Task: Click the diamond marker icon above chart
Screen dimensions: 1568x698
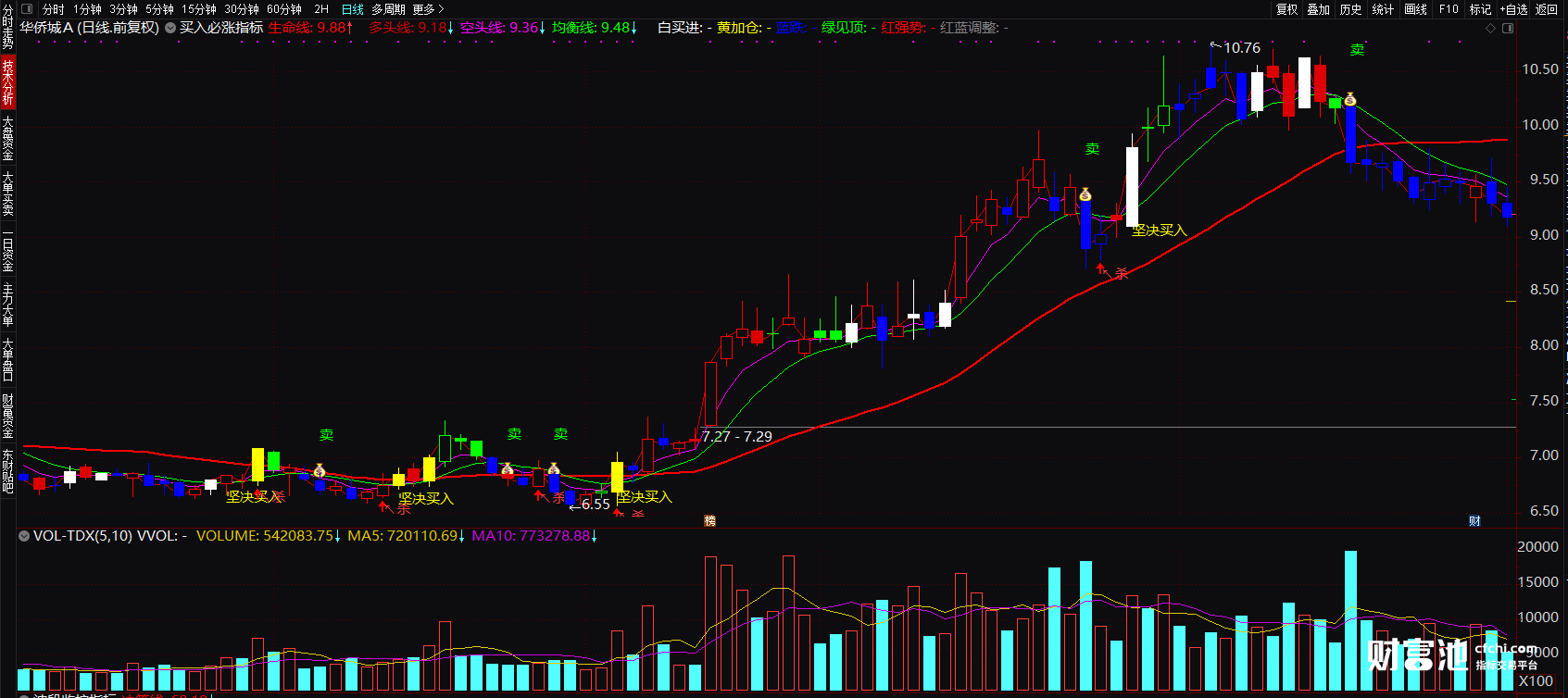Action: 1490,28
